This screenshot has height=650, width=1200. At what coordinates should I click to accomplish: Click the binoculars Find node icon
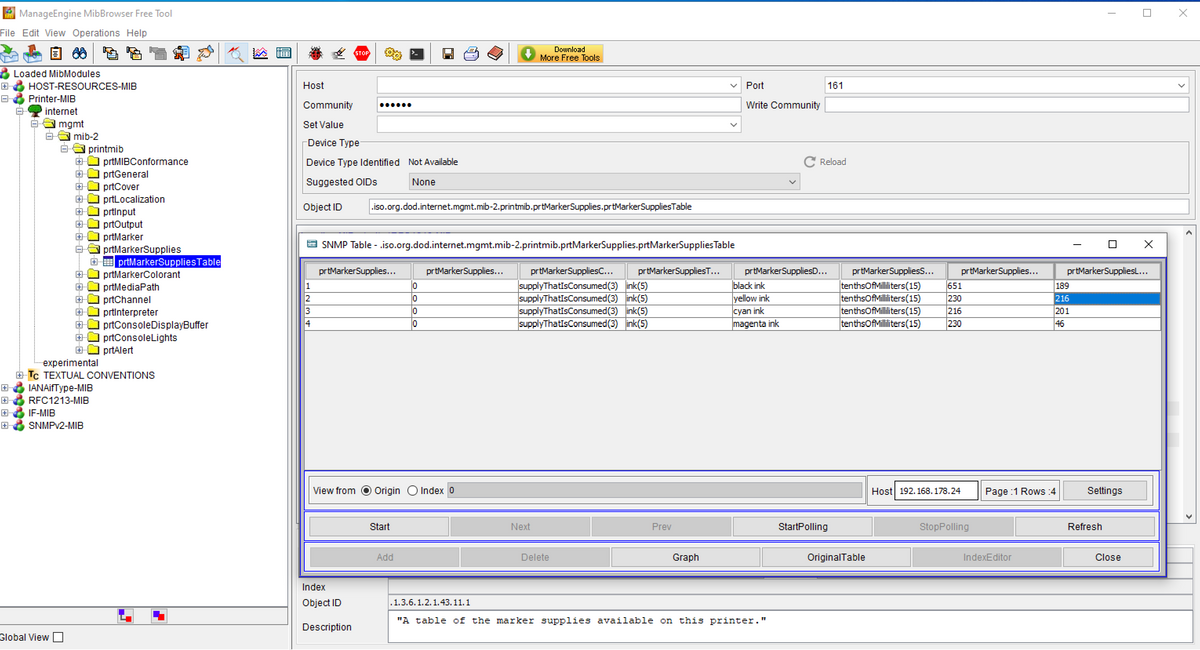click(x=79, y=53)
